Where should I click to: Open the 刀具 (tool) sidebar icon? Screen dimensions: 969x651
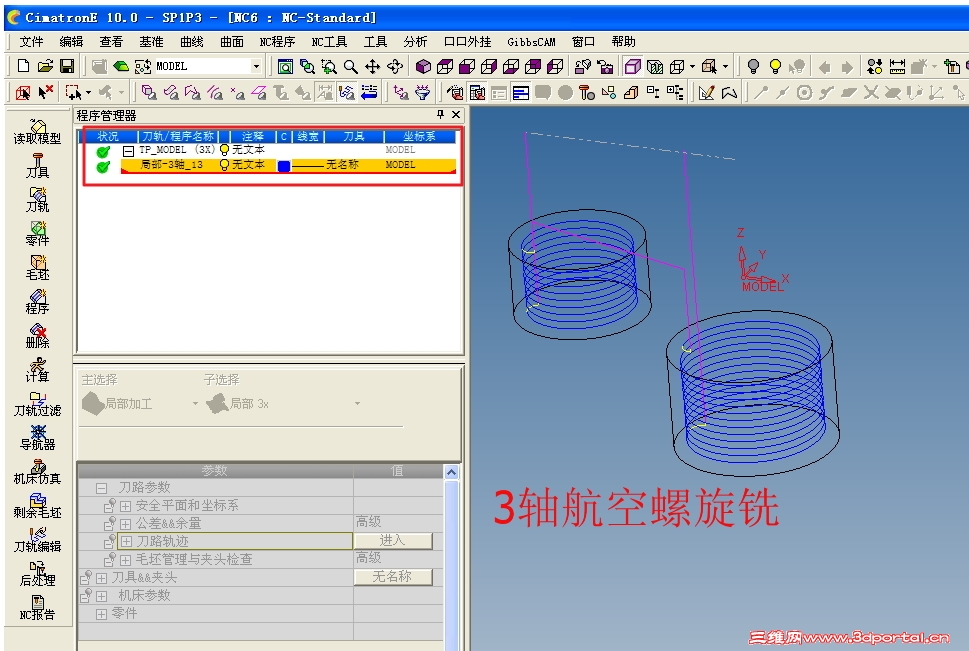(x=38, y=166)
